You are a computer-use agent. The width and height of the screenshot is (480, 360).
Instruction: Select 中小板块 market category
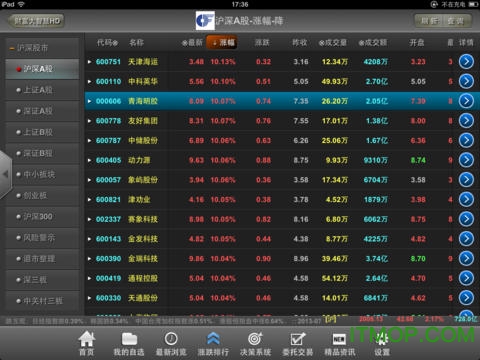(x=42, y=174)
